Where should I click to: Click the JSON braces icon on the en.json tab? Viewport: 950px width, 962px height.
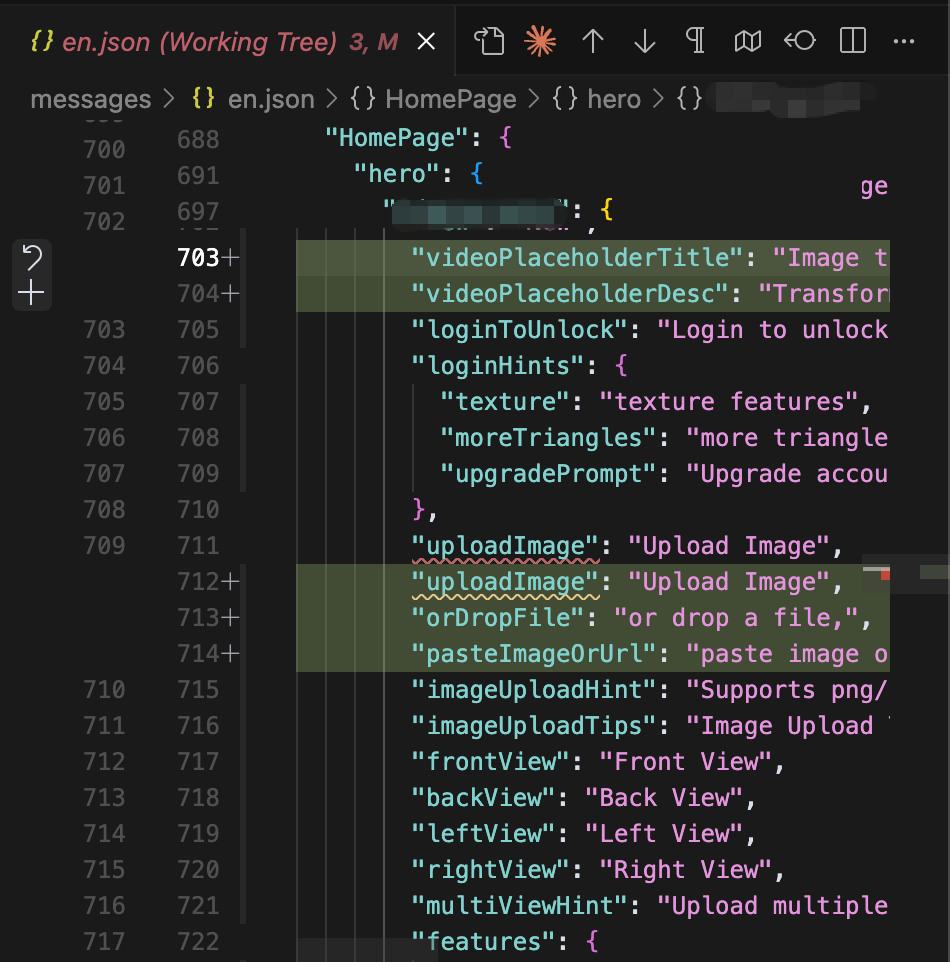click(42, 42)
